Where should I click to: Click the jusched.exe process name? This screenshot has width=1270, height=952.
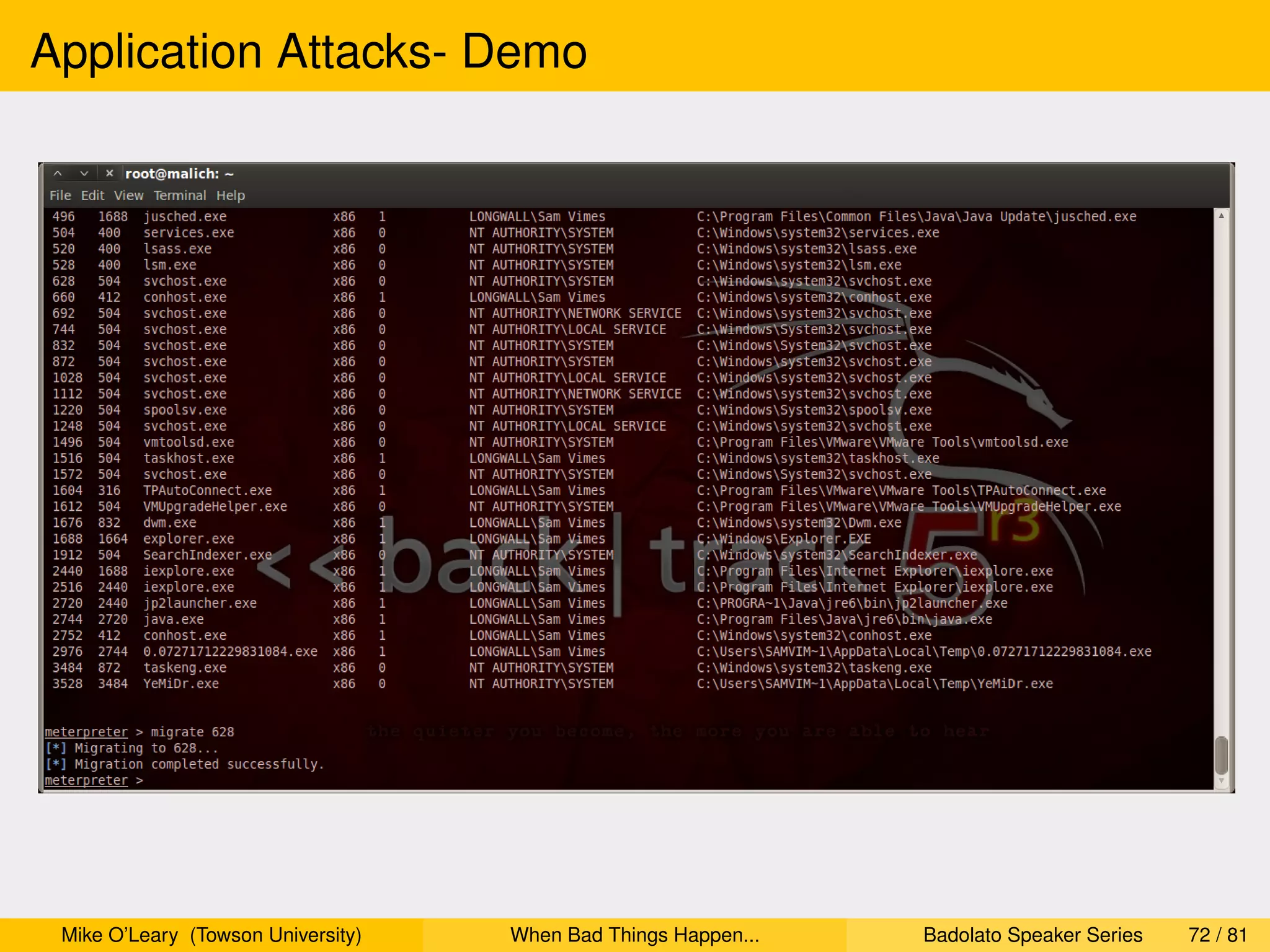click(x=185, y=217)
